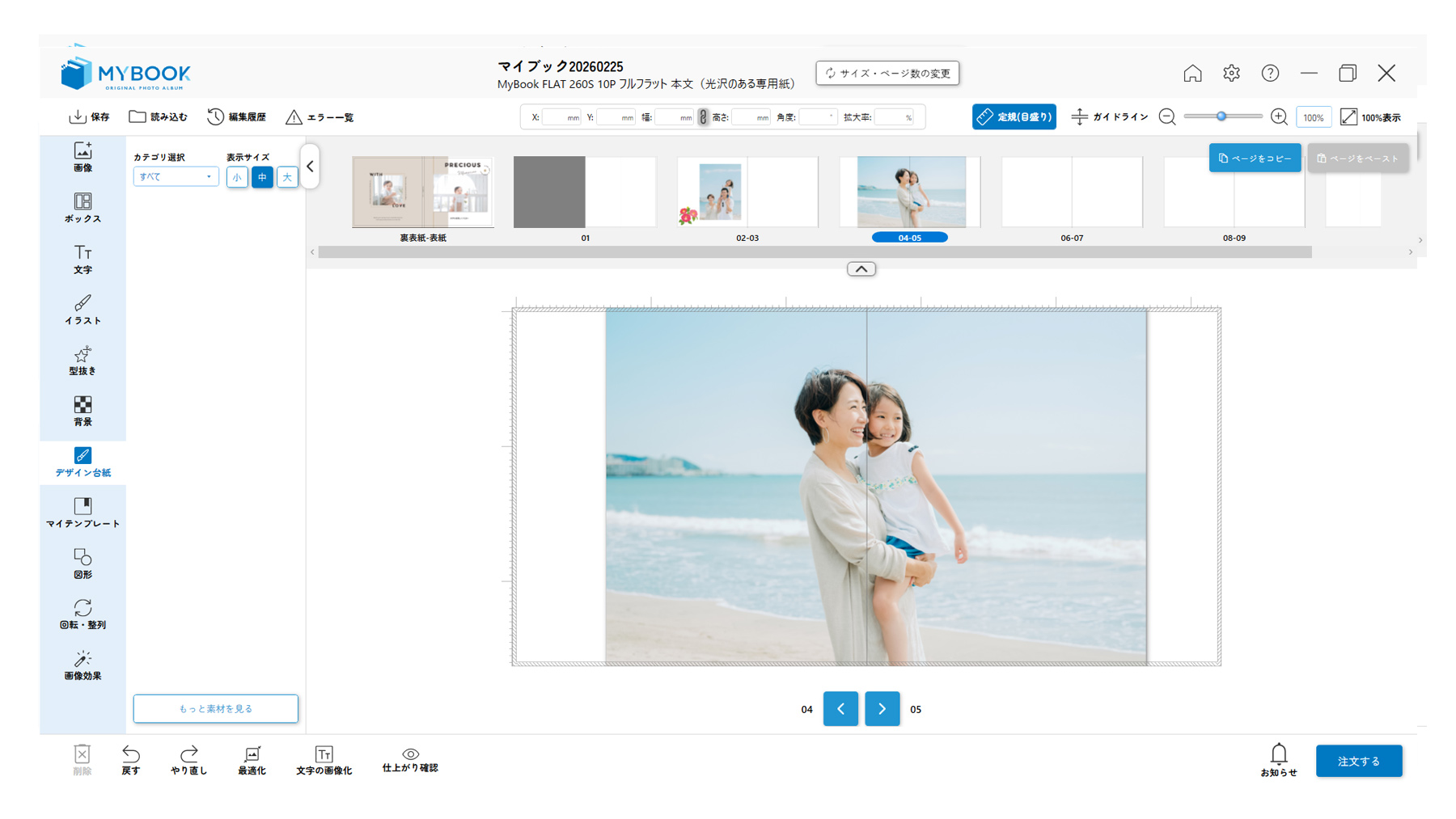Select 大 (large) display size

(287, 177)
